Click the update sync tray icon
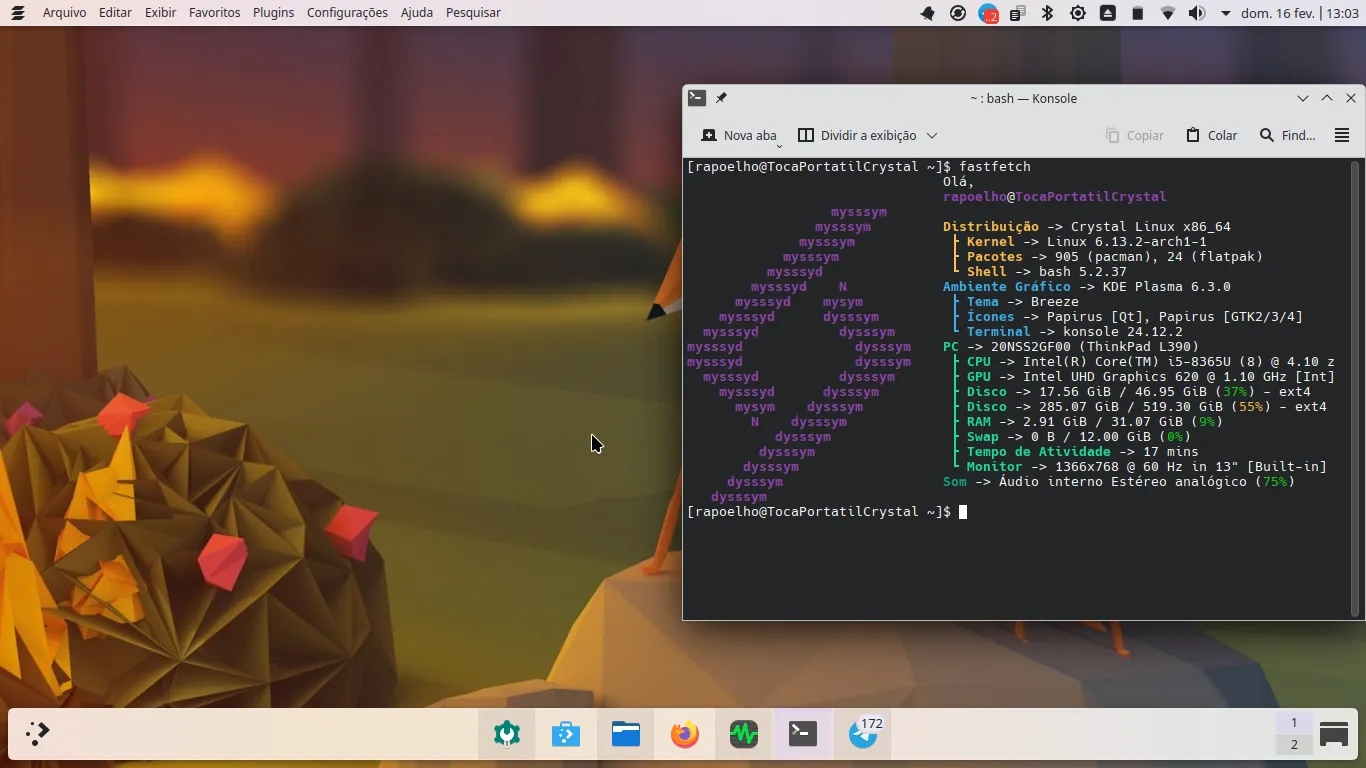1366x768 pixels. pyautogui.click(x=958, y=13)
